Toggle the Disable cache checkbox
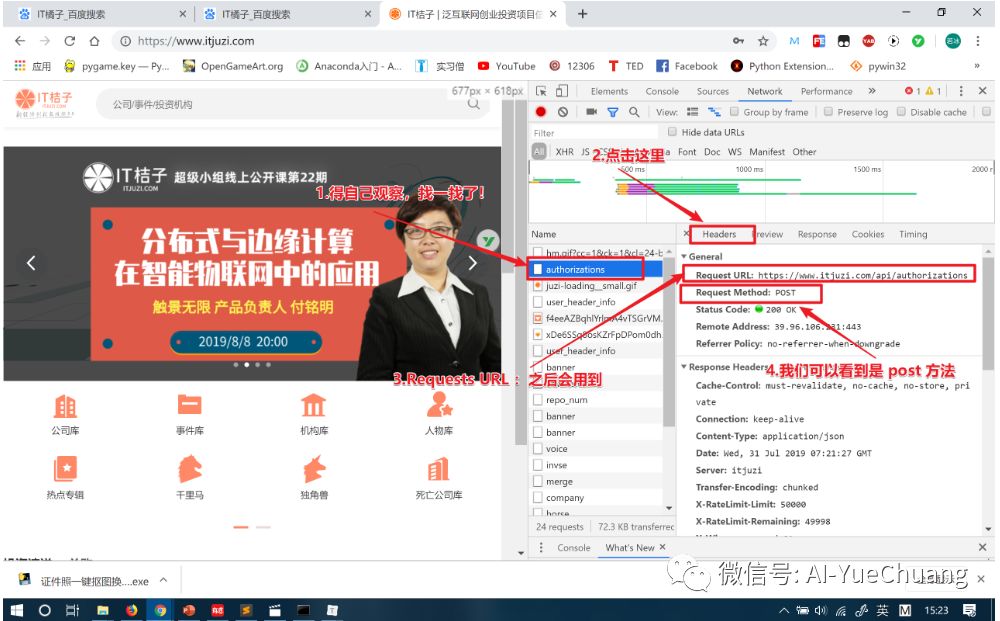Viewport: 1000px width, 621px height. (901, 112)
